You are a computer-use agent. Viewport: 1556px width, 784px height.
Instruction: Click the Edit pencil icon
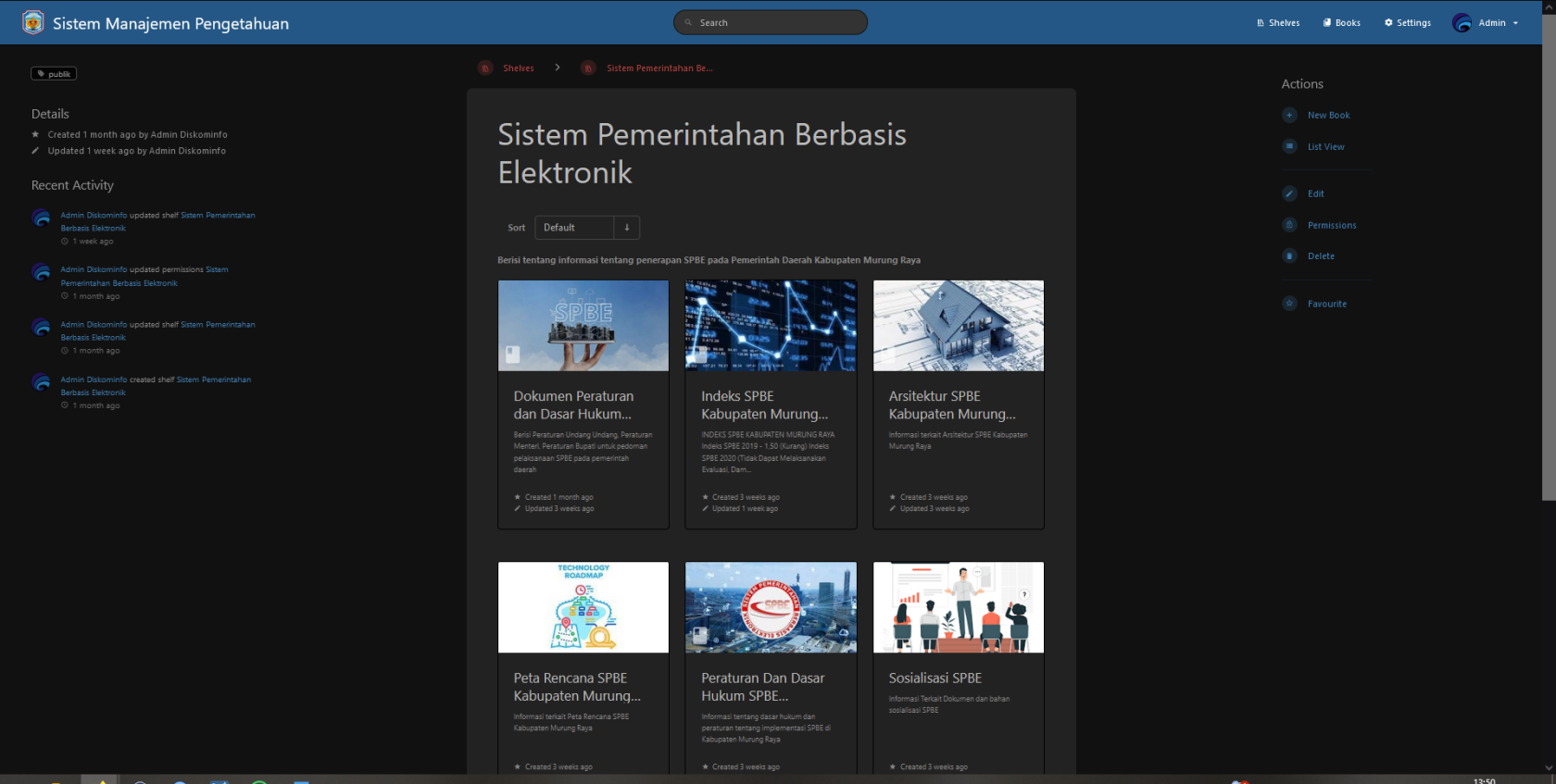1289,193
